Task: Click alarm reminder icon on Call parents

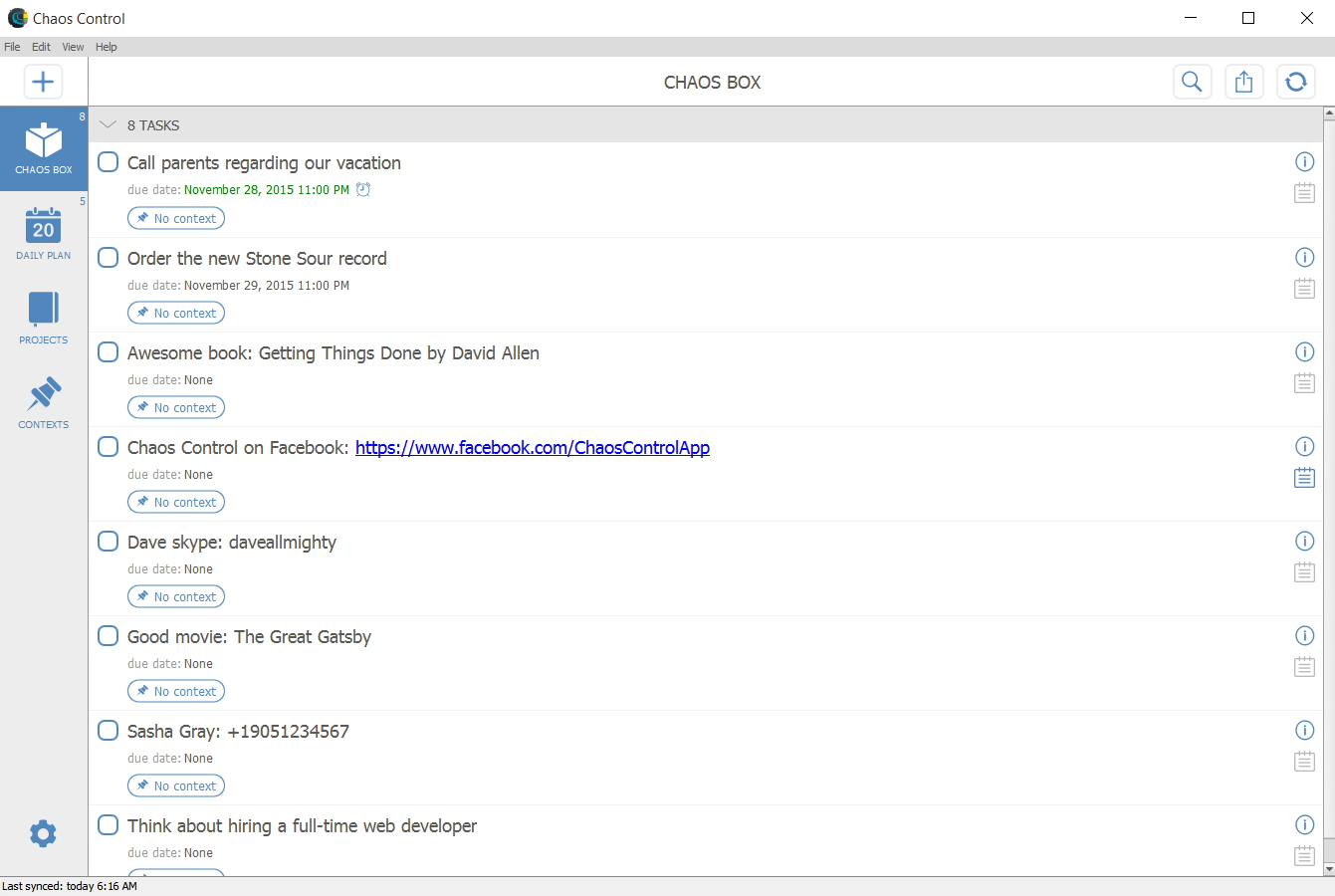Action: click(x=363, y=189)
